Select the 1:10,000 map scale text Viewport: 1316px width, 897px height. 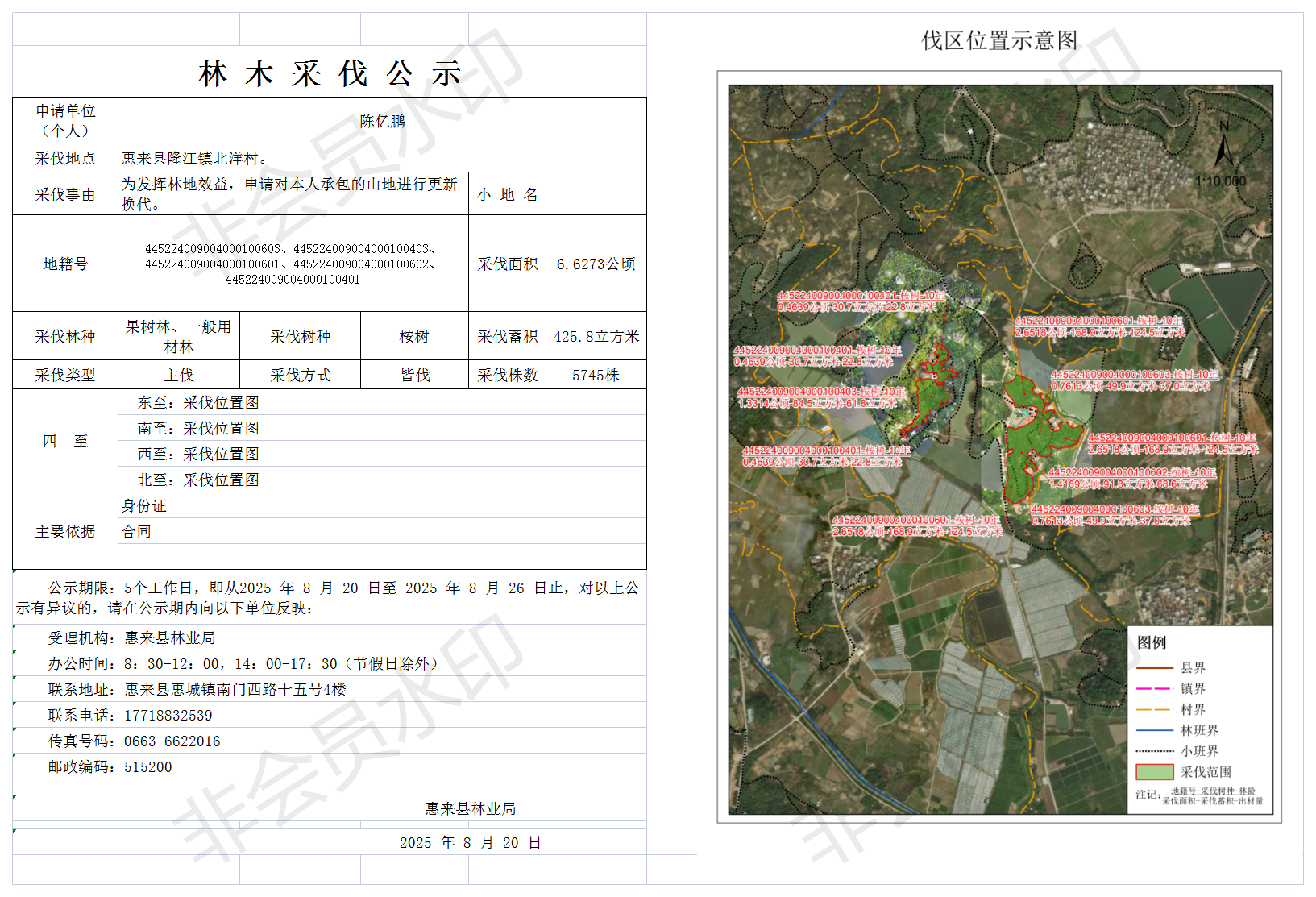tap(1220, 181)
